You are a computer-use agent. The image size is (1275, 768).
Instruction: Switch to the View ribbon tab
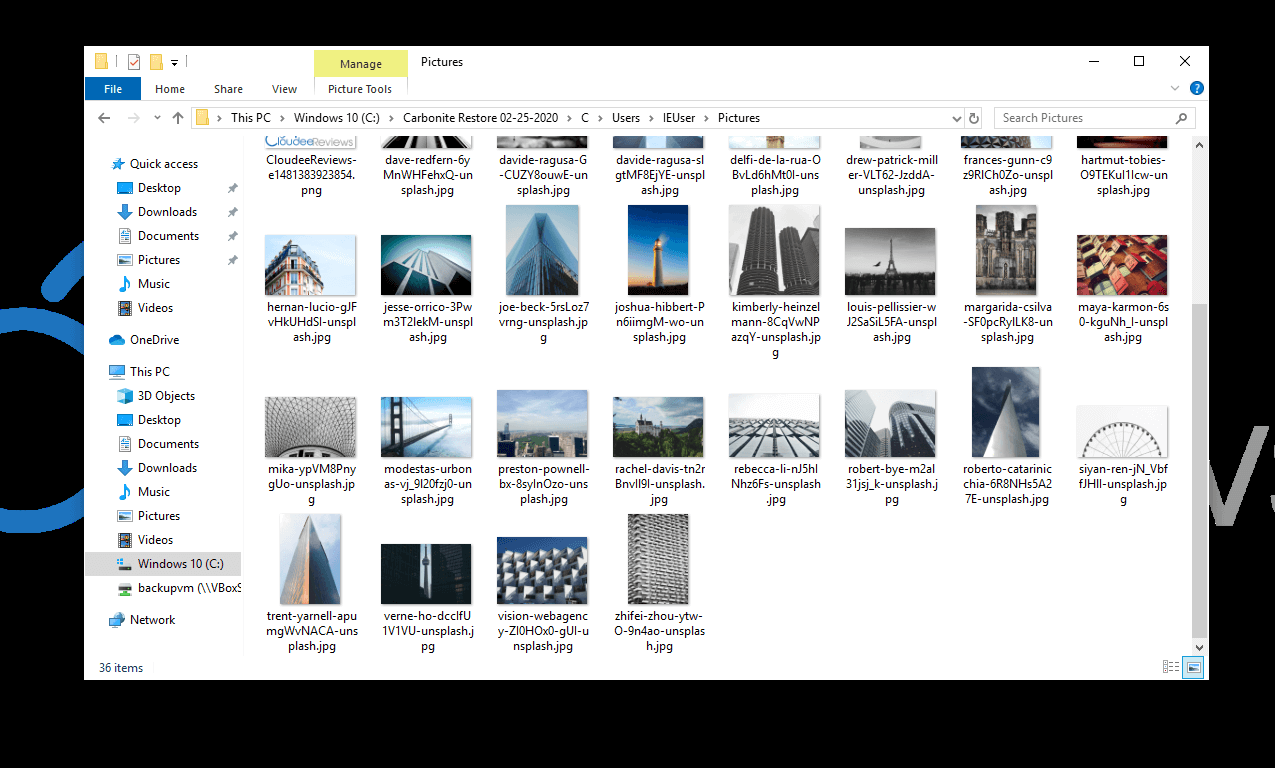[x=284, y=89]
